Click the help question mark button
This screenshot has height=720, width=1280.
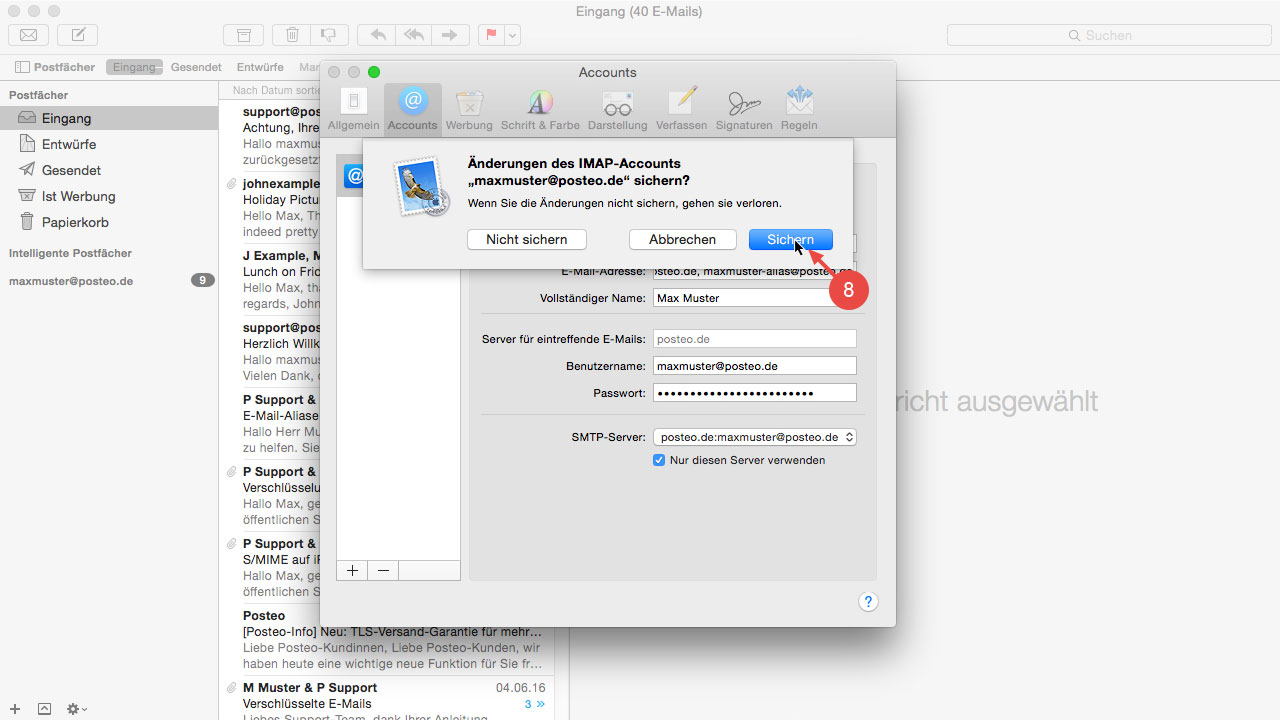point(868,601)
